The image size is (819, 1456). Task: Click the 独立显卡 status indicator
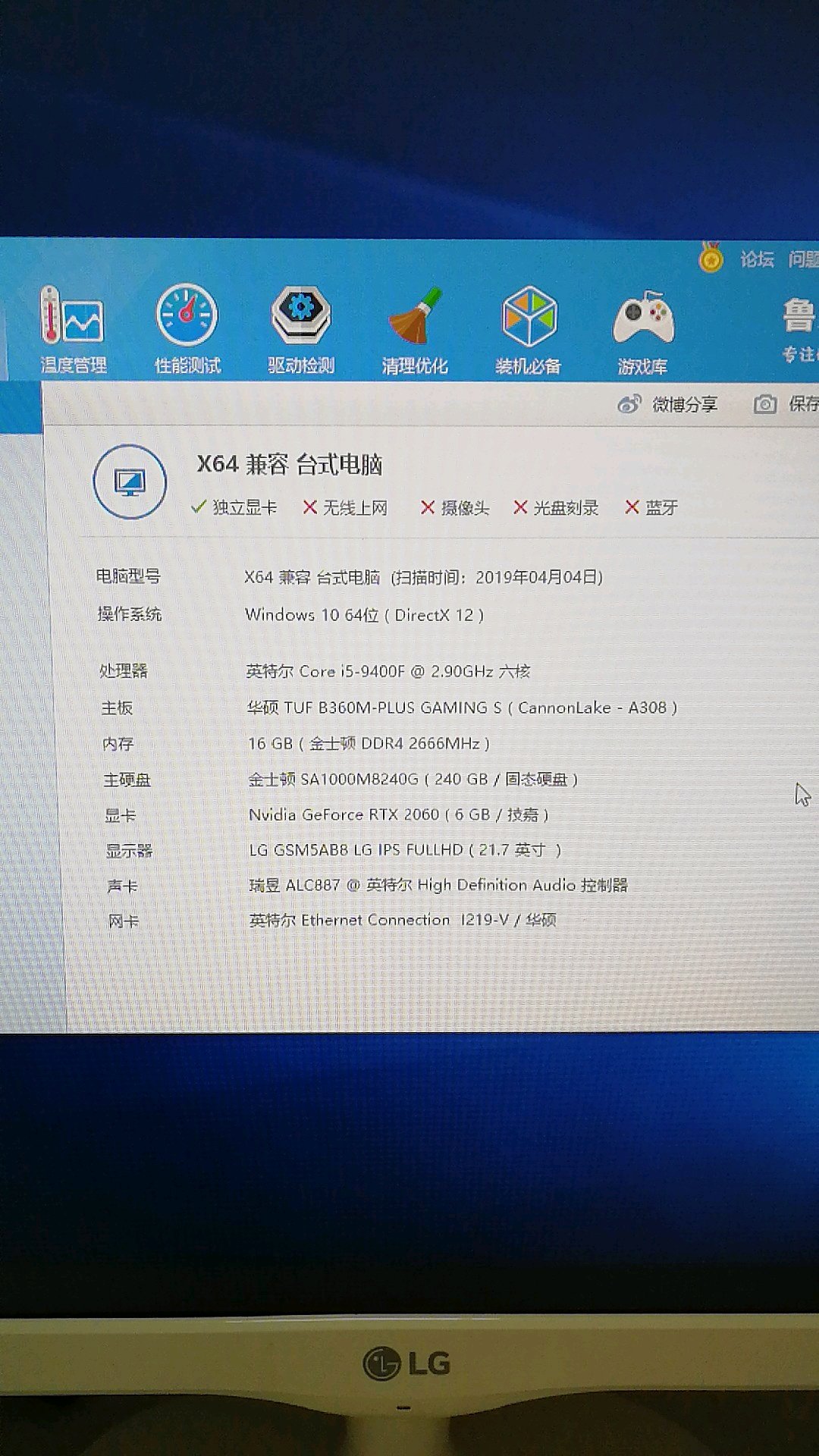point(234,507)
